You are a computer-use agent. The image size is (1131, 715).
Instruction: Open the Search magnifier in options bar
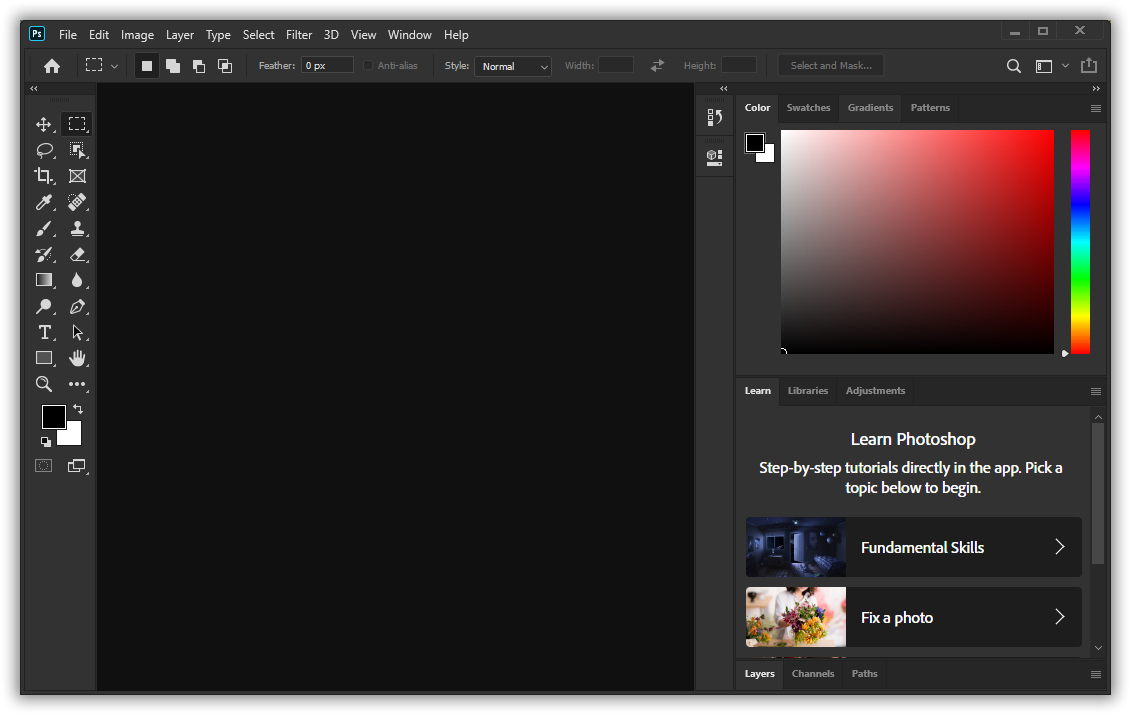coord(1013,66)
